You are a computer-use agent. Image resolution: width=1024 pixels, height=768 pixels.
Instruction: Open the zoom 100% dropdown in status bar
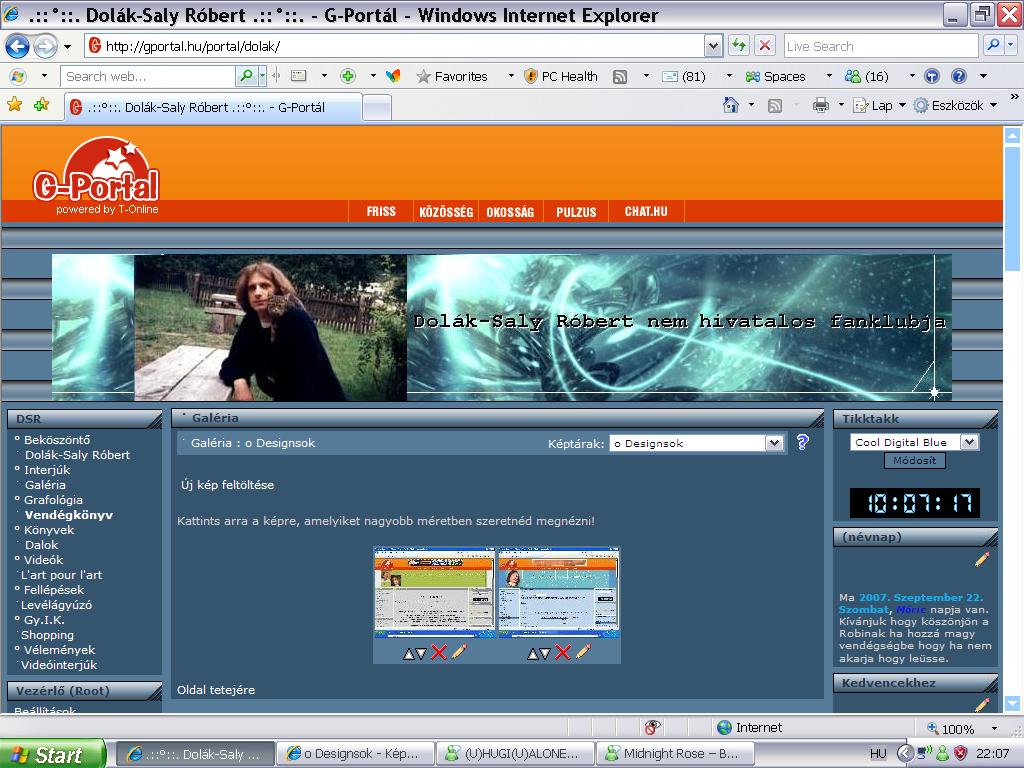click(x=995, y=728)
